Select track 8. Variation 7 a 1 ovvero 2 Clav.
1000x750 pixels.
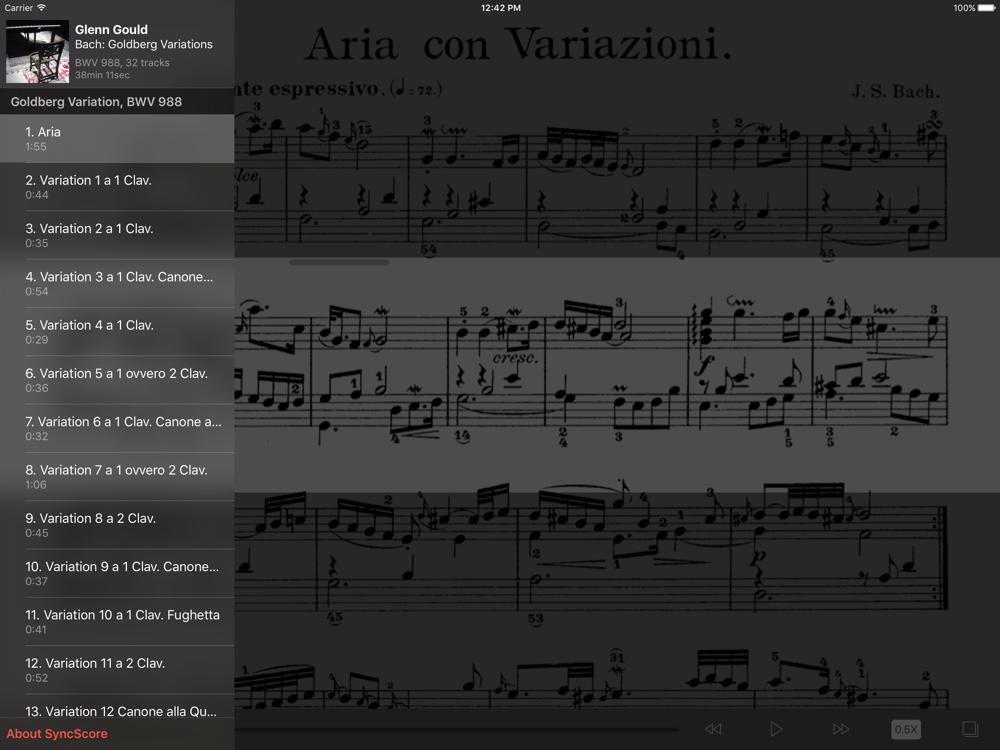117,477
